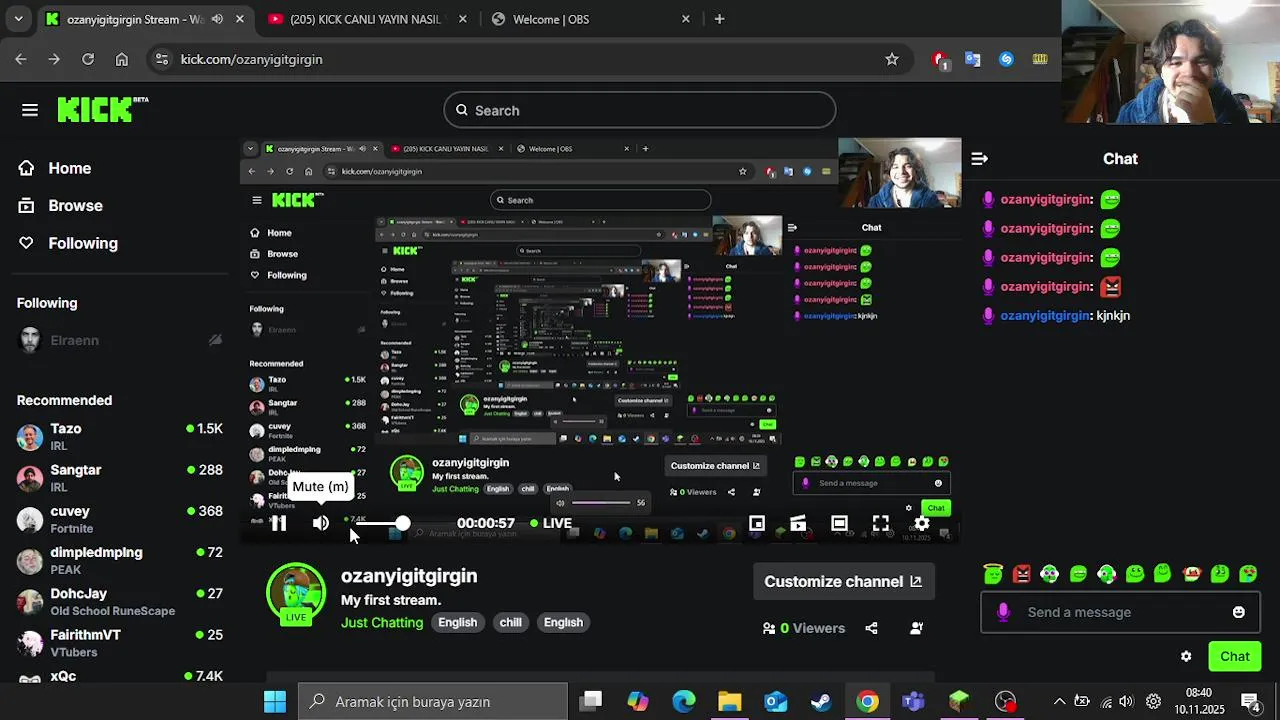Open the emoji picker in message box

coord(1239,612)
